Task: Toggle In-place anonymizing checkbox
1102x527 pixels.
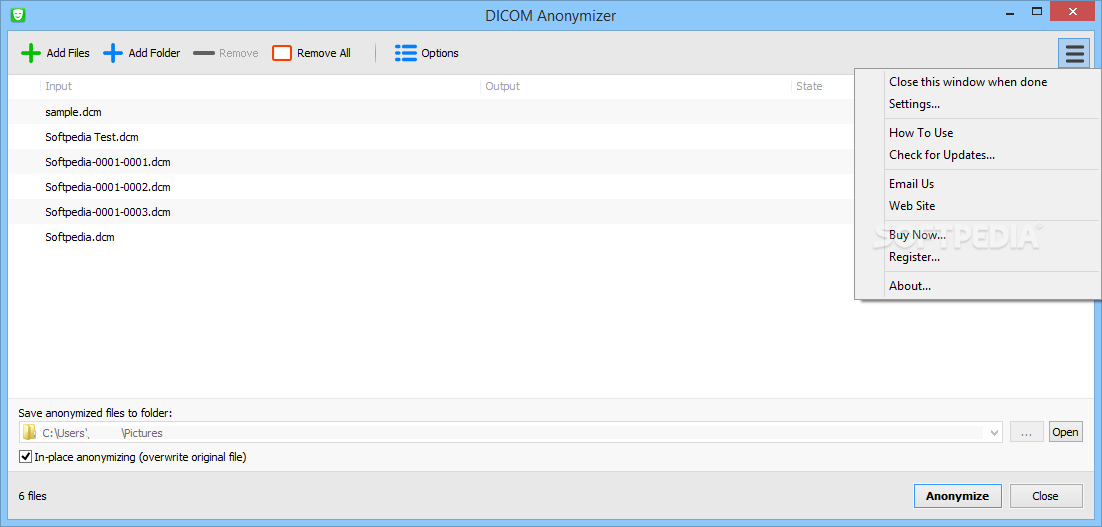Action: coord(26,457)
